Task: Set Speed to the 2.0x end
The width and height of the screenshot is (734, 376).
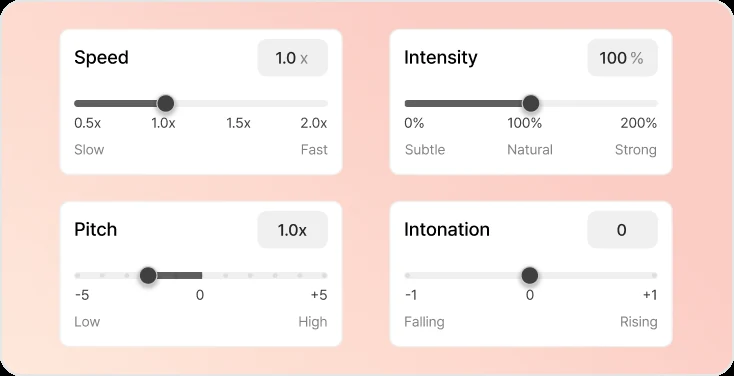Action: [325, 103]
